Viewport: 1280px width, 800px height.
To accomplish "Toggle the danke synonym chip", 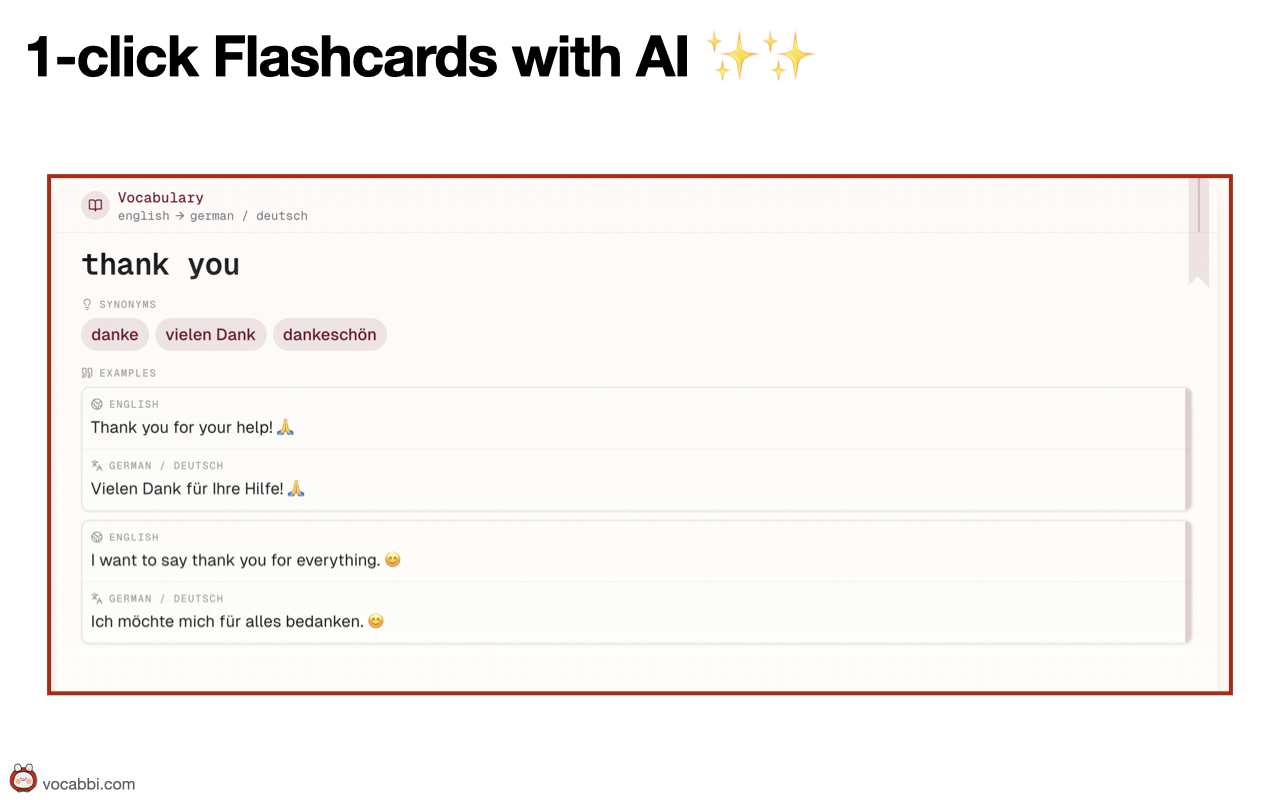I will (x=114, y=334).
